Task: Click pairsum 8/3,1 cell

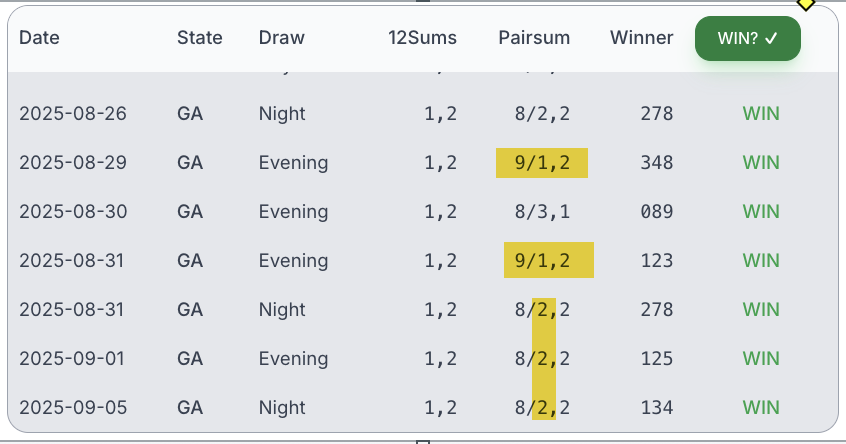Action: [542, 212]
